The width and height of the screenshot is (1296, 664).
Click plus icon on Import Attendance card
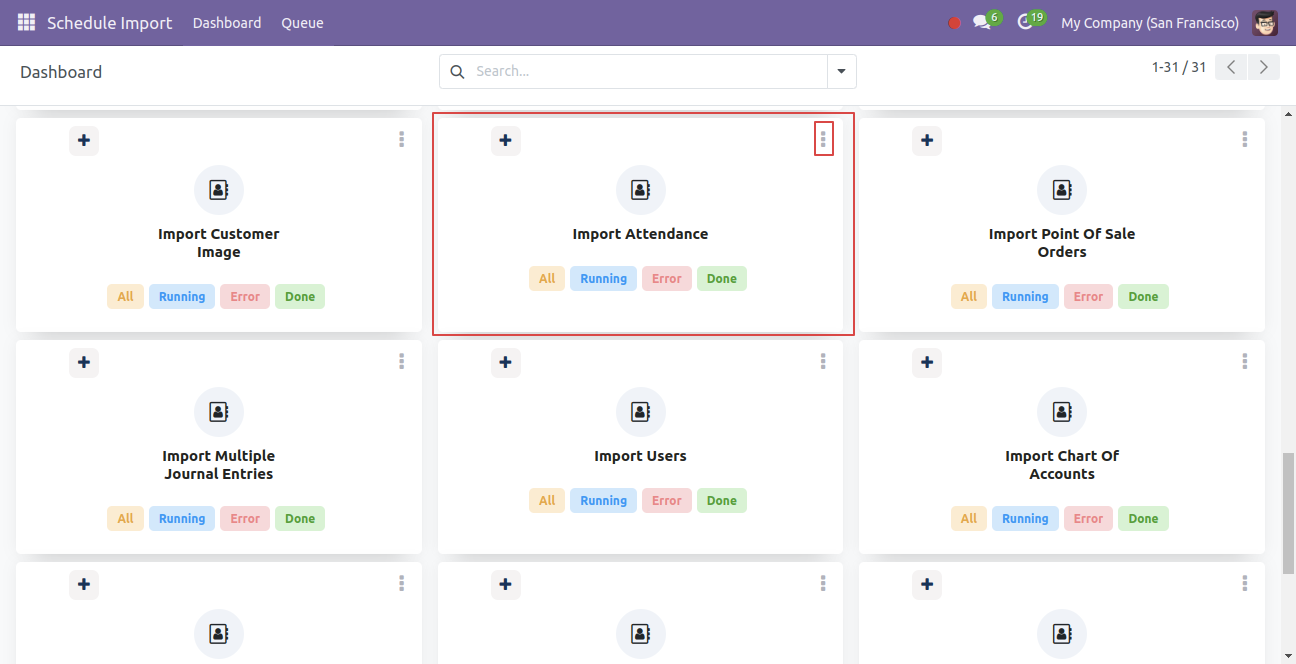tap(506, 141)
